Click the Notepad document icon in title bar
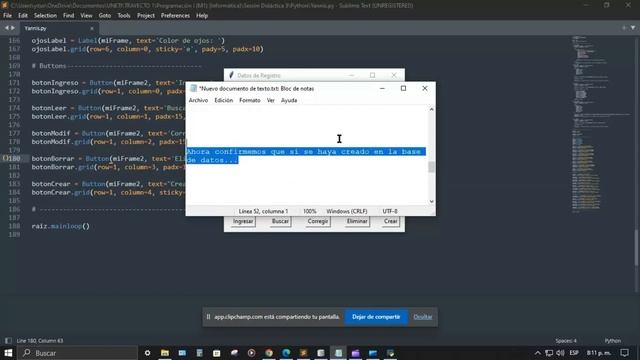Viewport: 640px width, 360px height. click(193, 88)
